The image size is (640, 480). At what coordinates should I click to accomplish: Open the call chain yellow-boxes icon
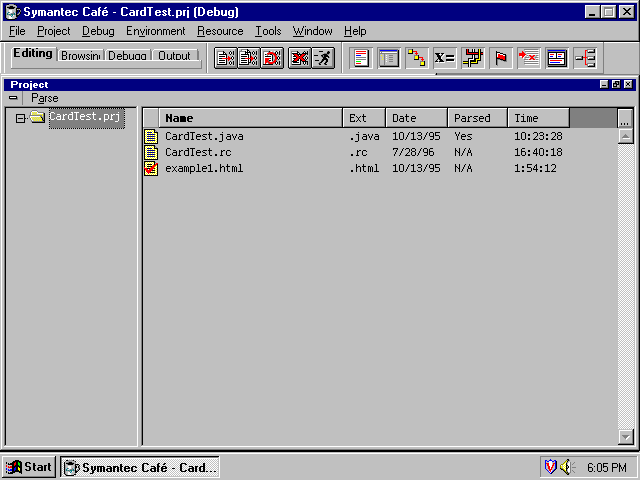(x=417, y=58)
